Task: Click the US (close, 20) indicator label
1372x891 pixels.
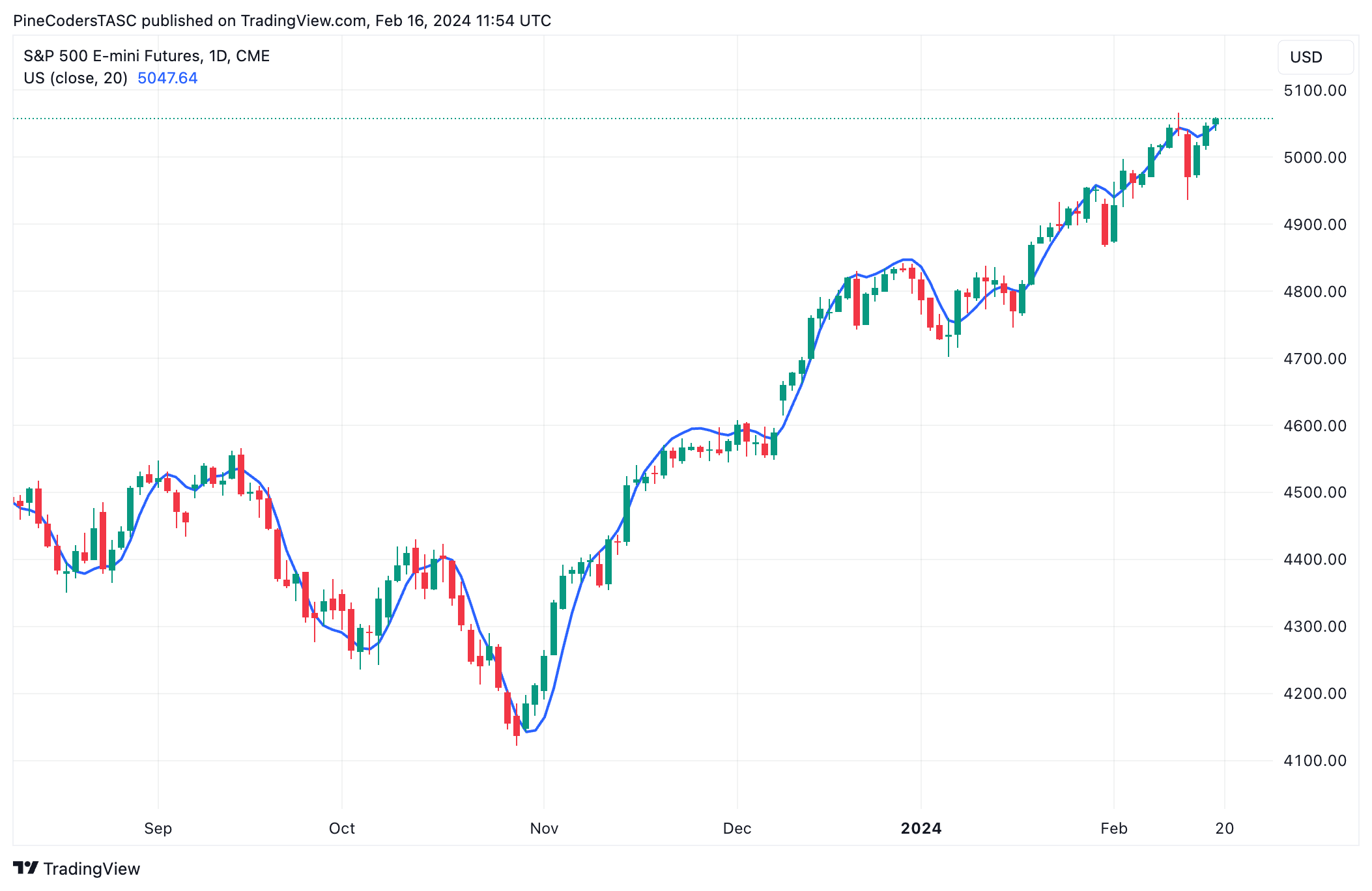Action: click(76, 78)
